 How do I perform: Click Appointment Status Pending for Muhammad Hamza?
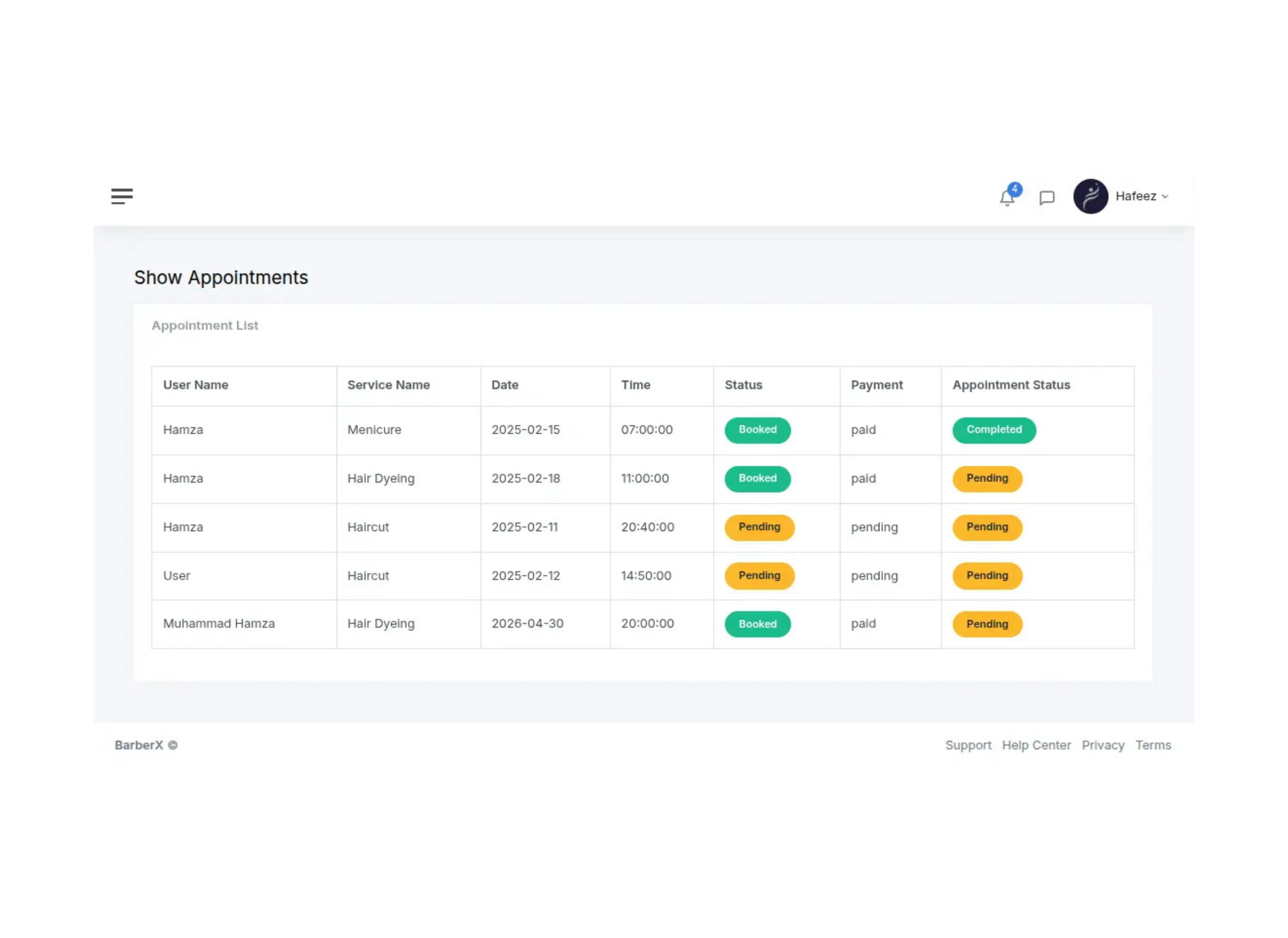pyautogui.click(x=988, y=624)
